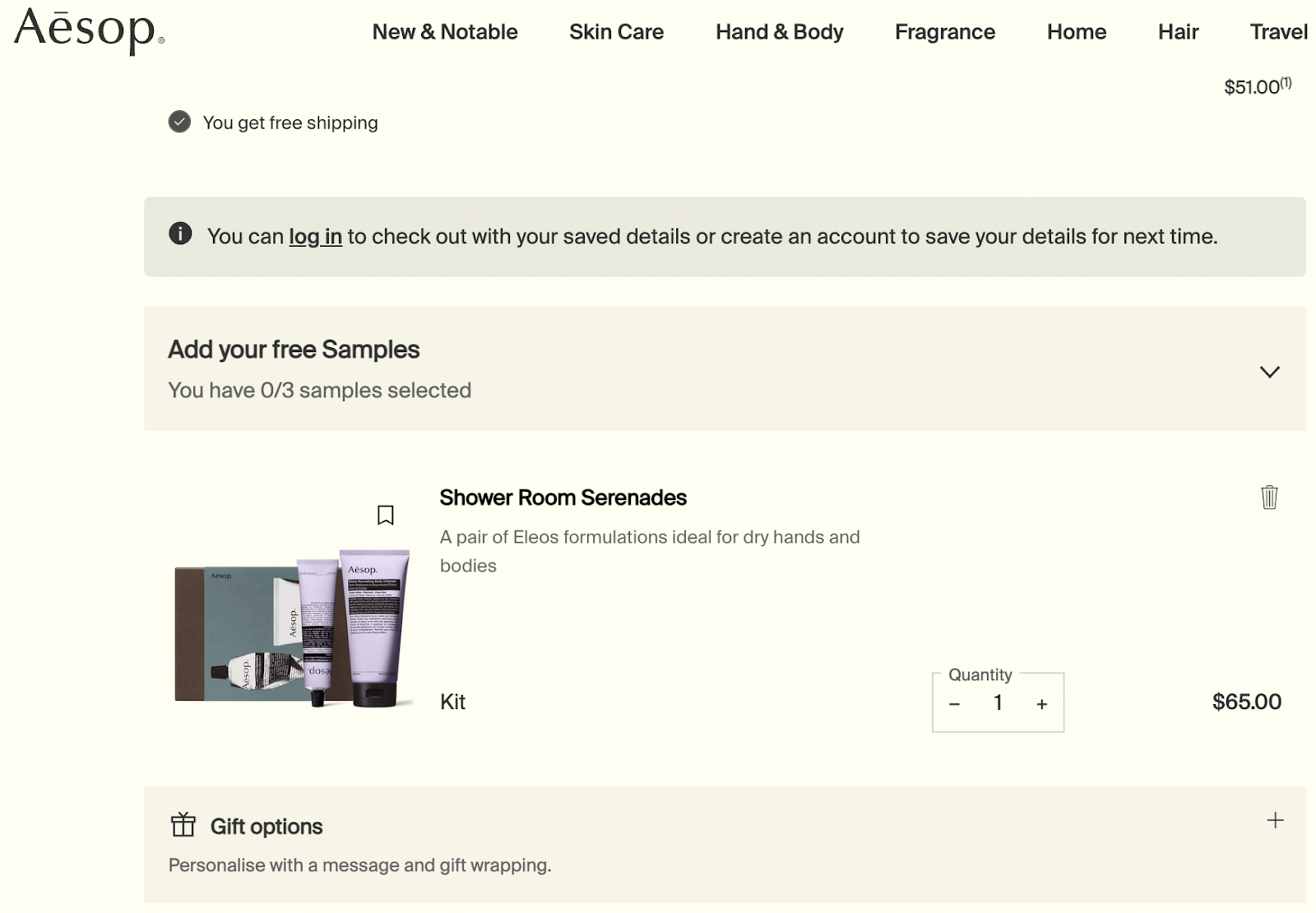
Task: Open the Add your free Samples heading
Action: tap(294, 350)
